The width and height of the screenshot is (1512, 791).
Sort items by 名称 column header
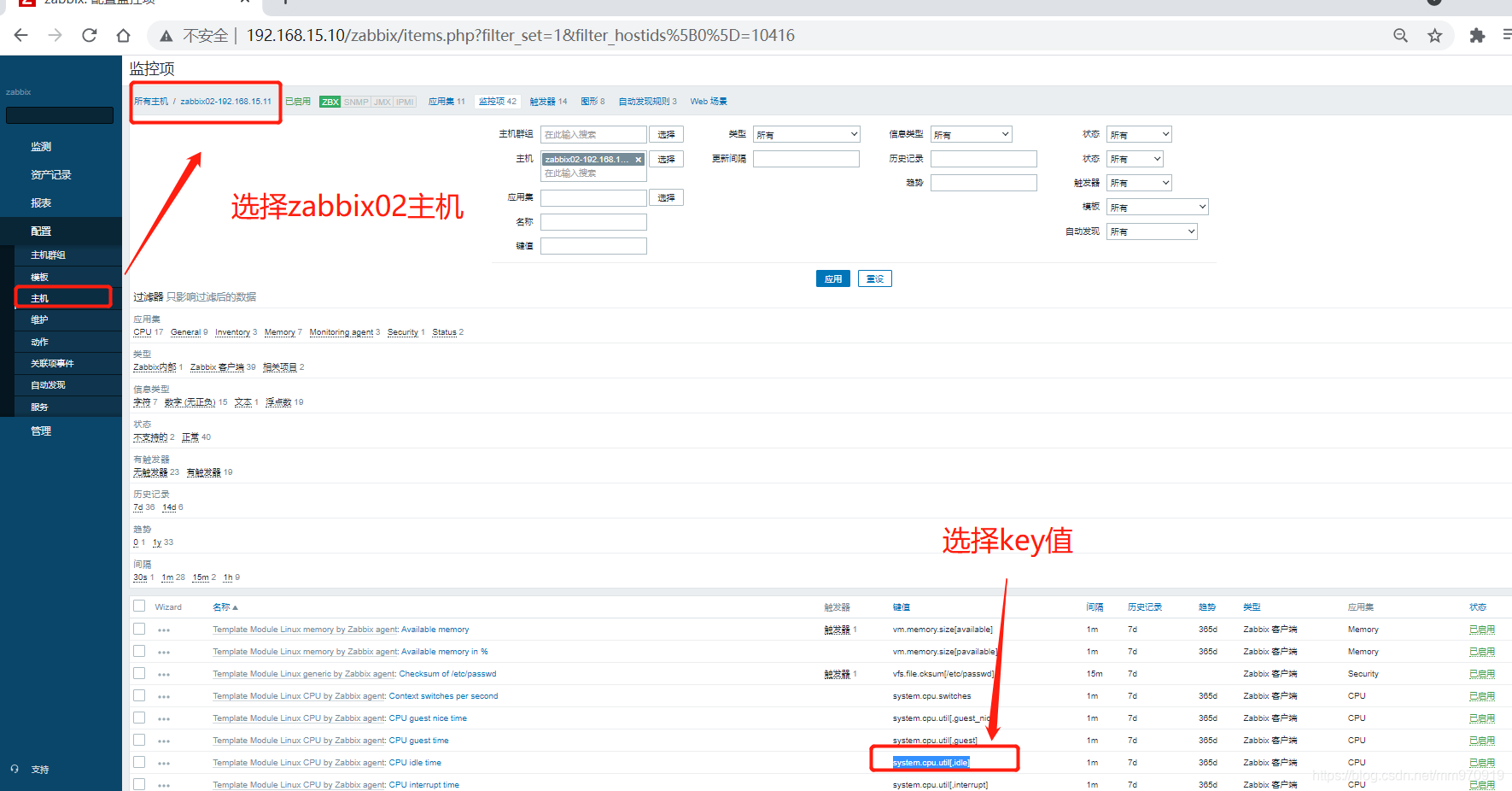tap(225, 607)
